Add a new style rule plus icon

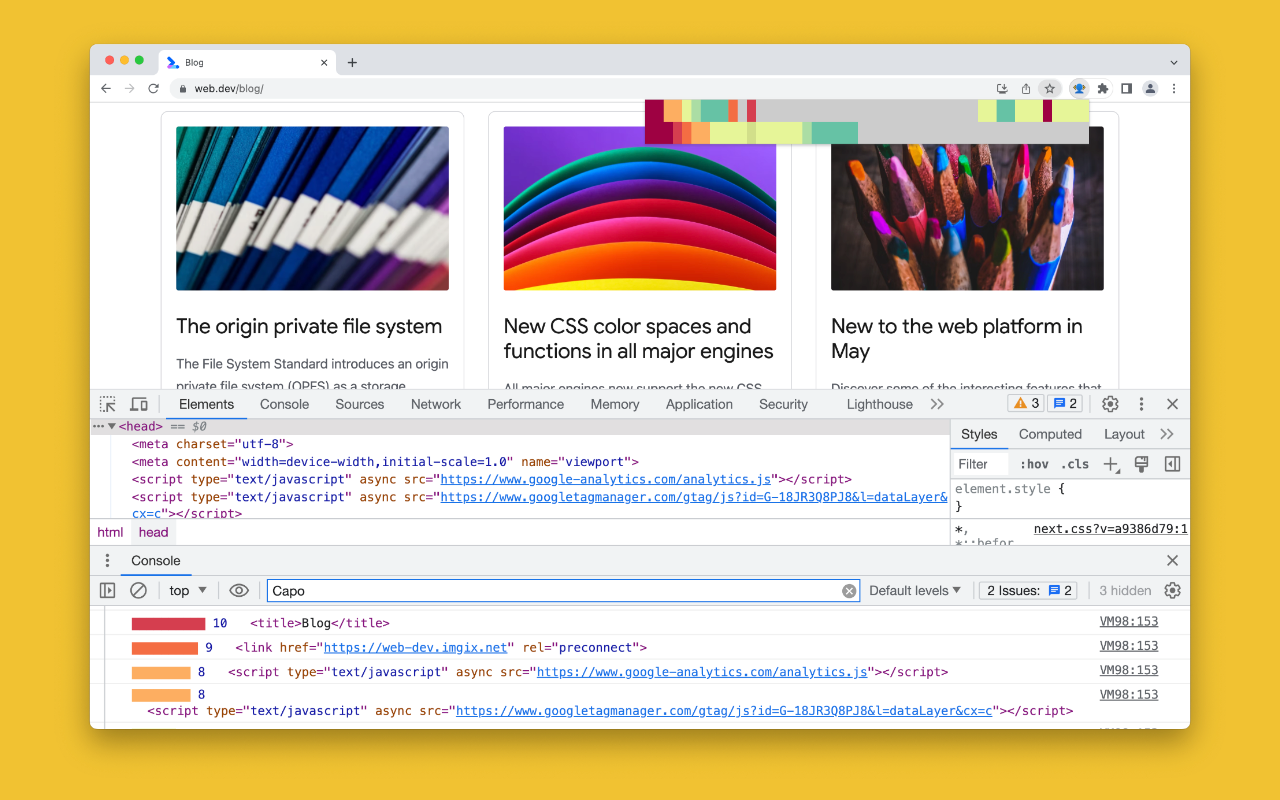click(x=1110, y=464)
